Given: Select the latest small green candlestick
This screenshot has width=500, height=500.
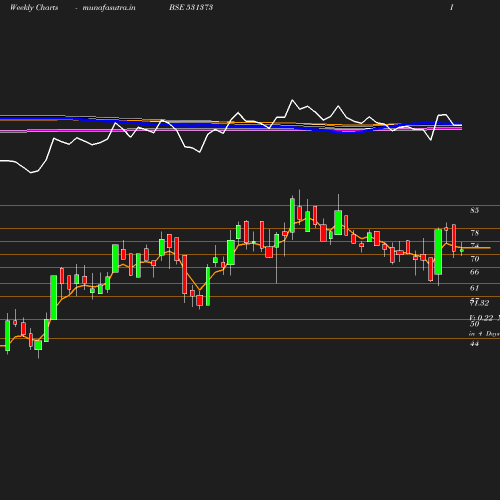Looking at the screenshot, I should (x=462, y=250).
